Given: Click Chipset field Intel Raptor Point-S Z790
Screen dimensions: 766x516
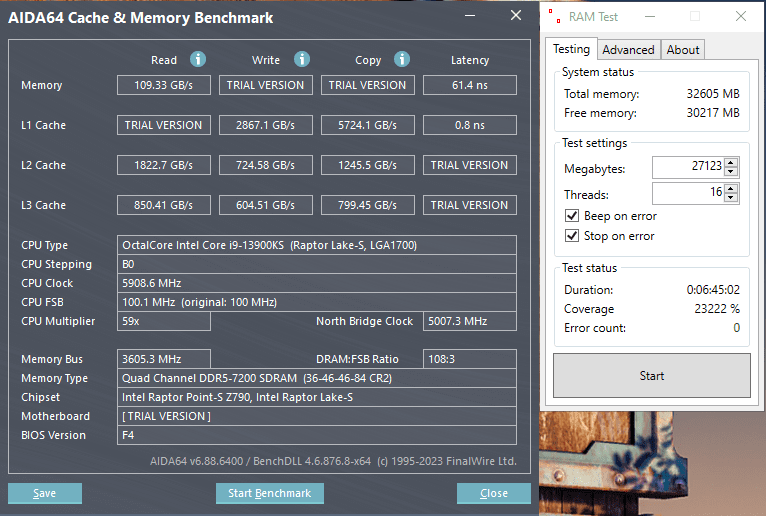Looking at the screenshot, I should (317, 397).
